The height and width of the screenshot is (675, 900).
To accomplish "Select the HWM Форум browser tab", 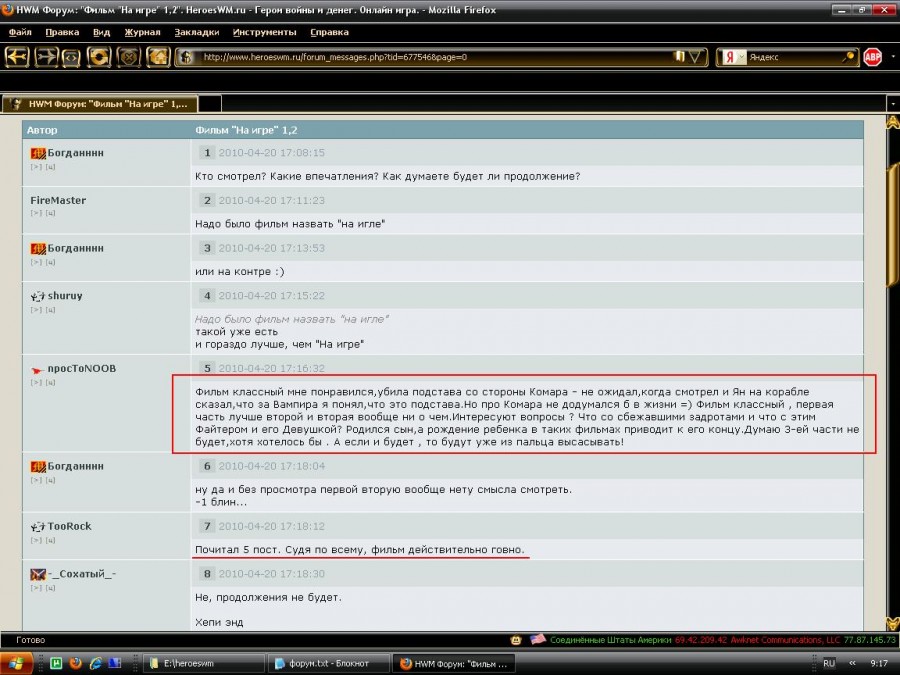I will click(100, 104).
